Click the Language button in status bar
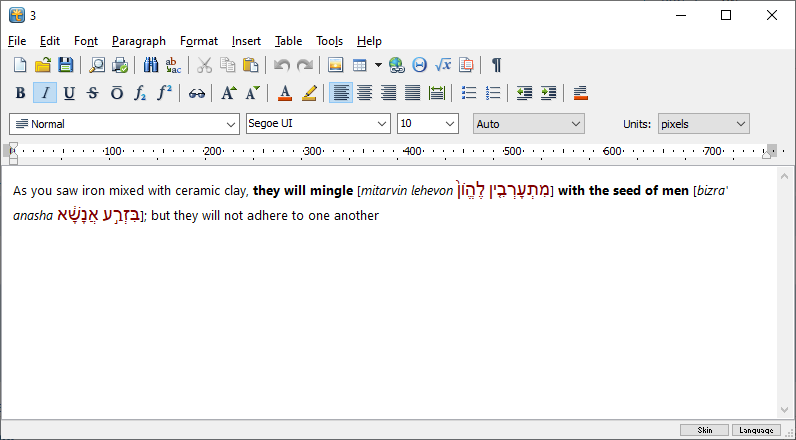Screen dimensions: 796x440 757,430
